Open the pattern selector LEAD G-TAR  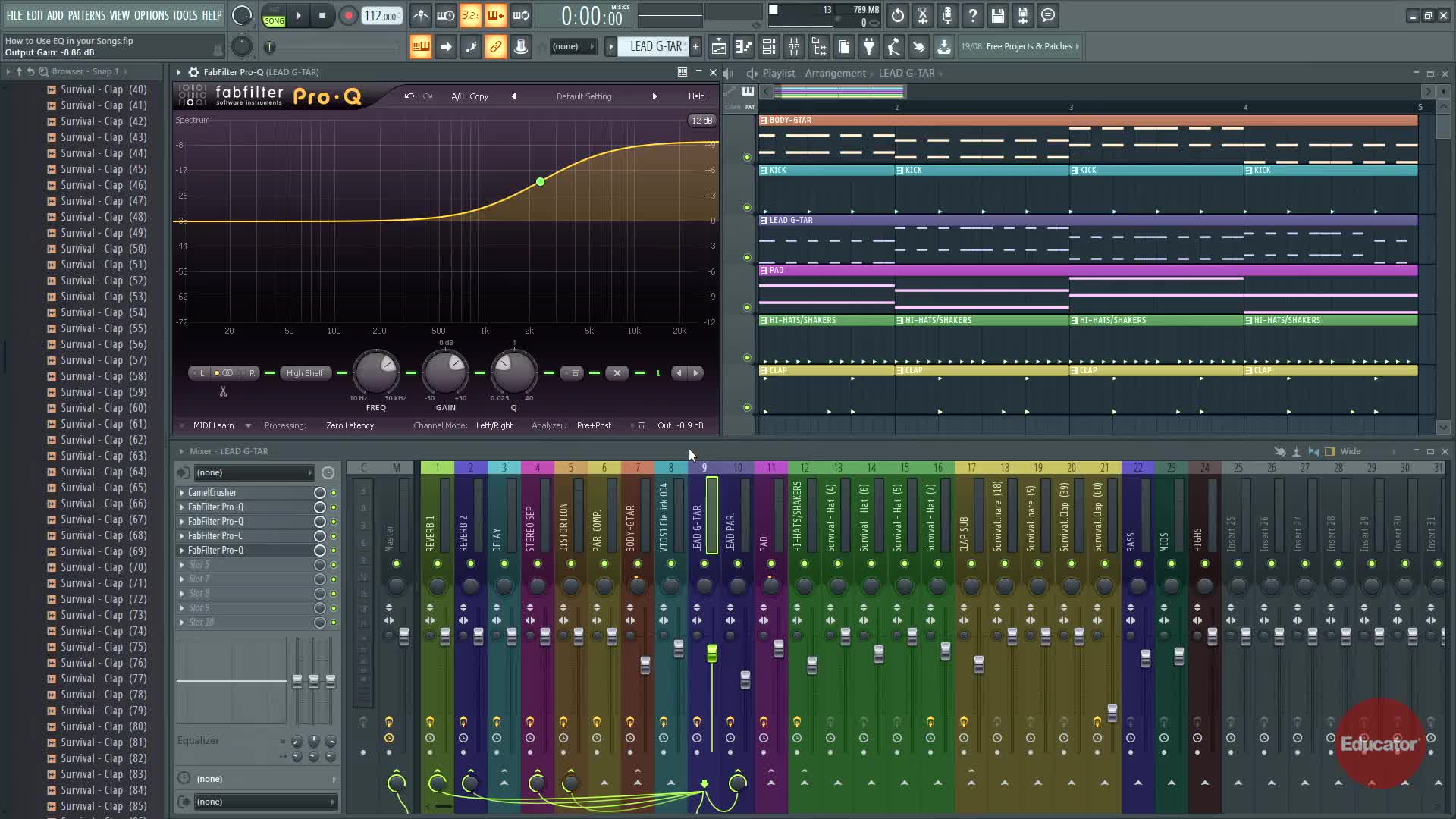point(655,47)
